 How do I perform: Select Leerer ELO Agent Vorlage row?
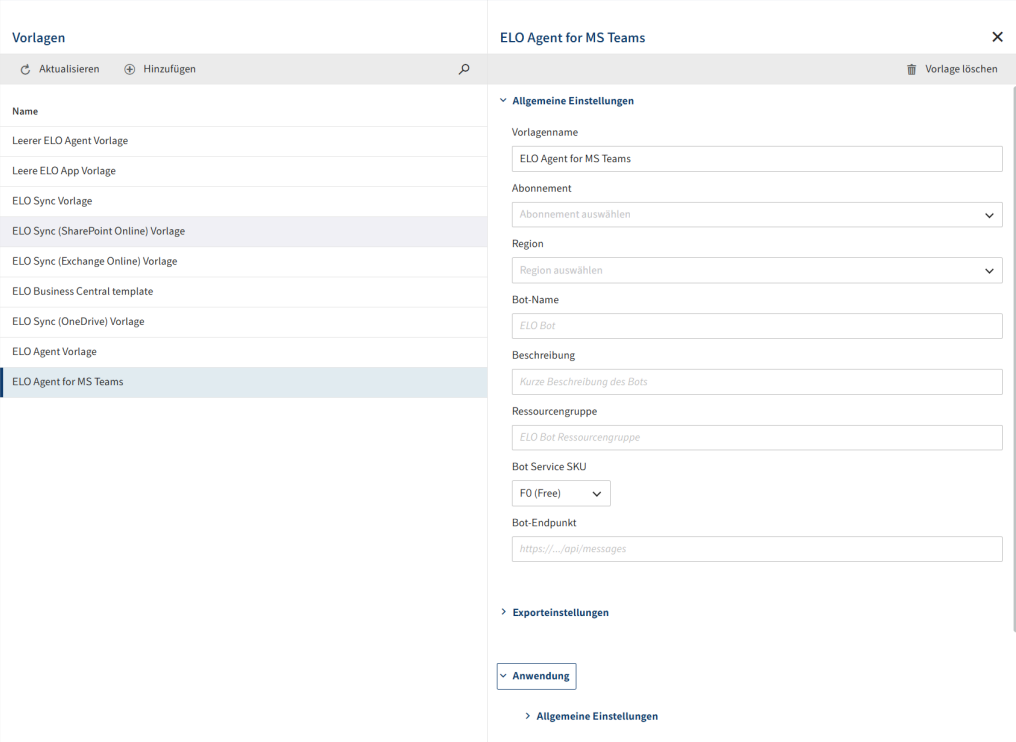click(x=244, y=141)
